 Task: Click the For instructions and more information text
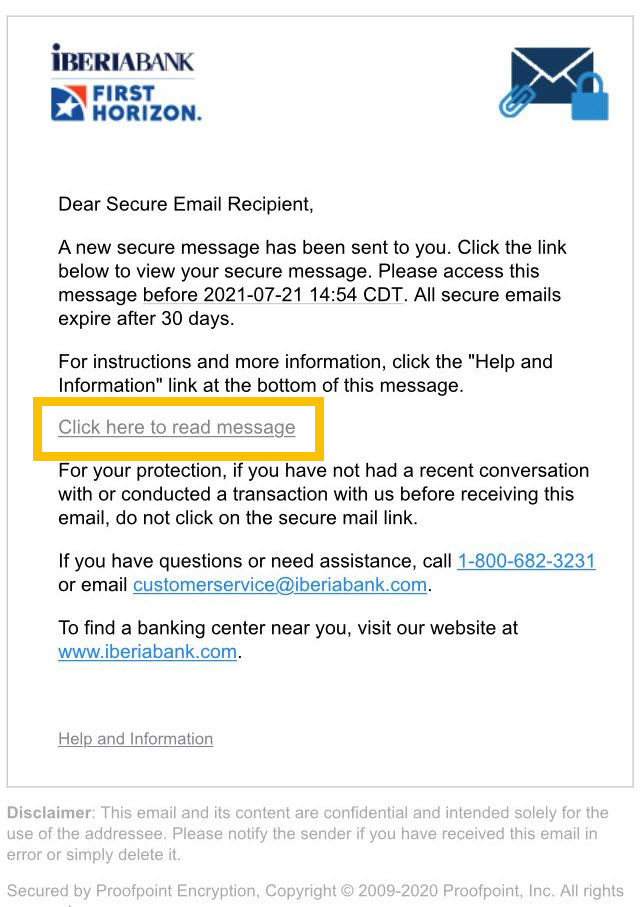coord(306,373)
